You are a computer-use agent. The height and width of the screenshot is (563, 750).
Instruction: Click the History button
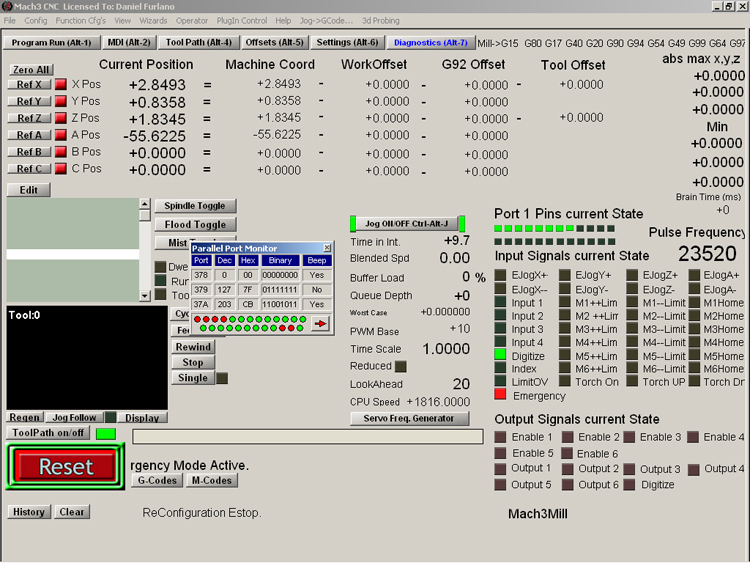pyautogui.click(x=29, y=512)
